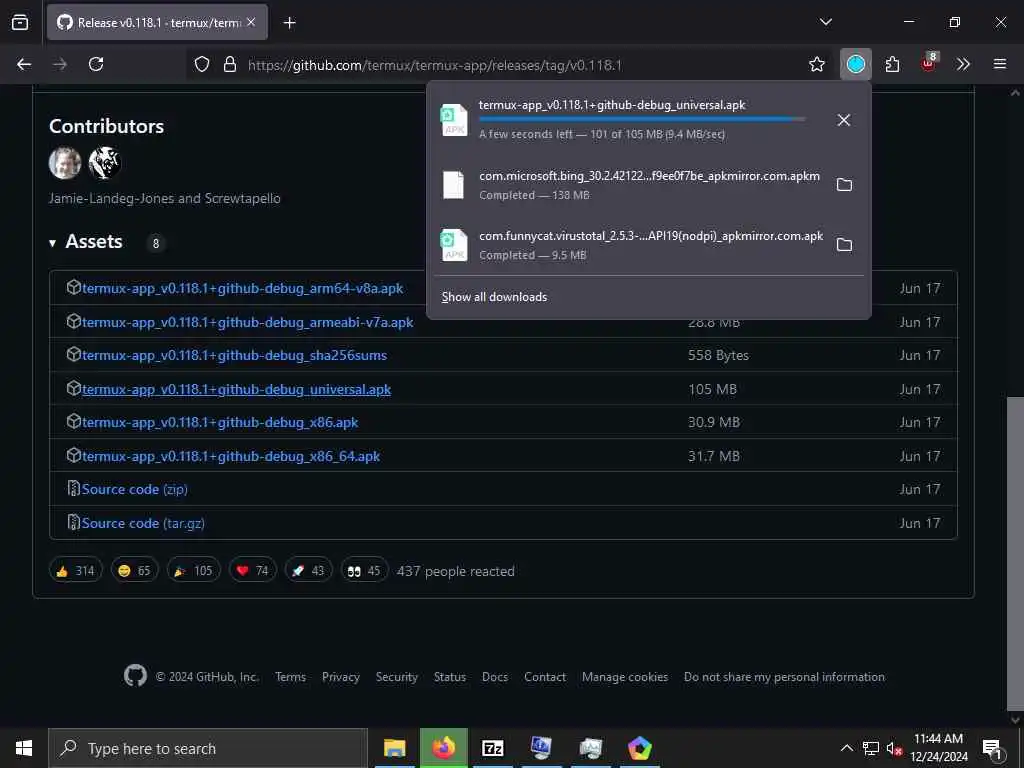Open Screwtapello contributor avatar
Image resolution: width=1024 pixels, height=768 pixels.
[x=104, y=163]
